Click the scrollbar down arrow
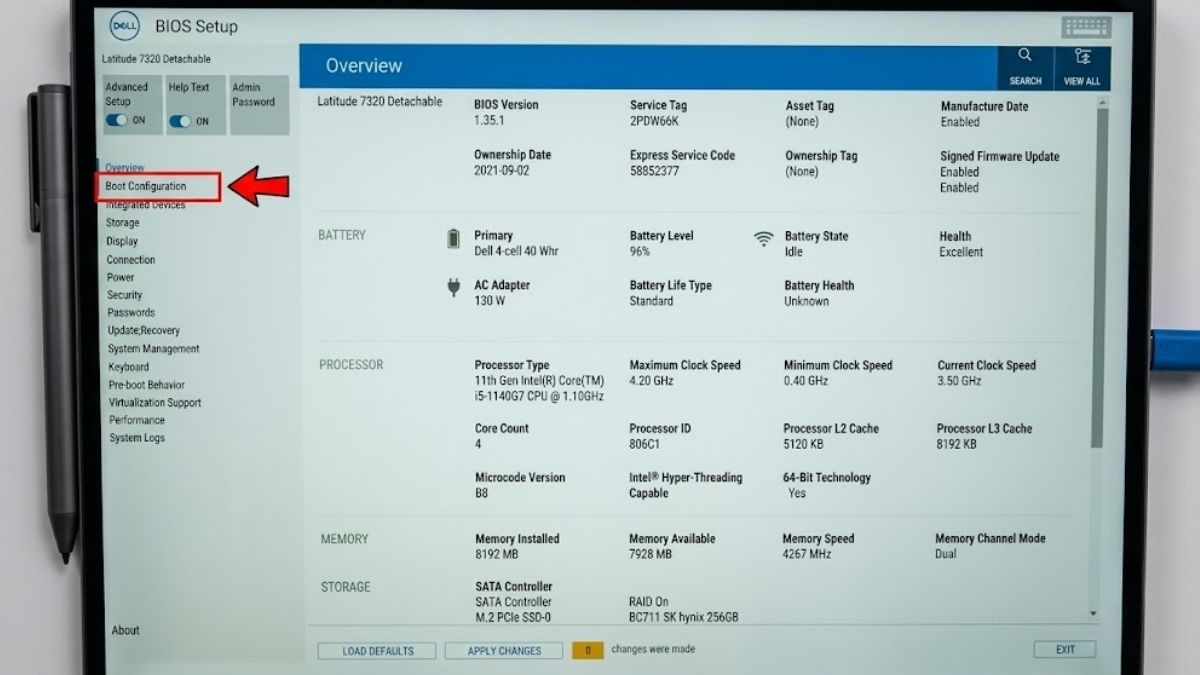1200x675 pixels. pos(1093,614)
